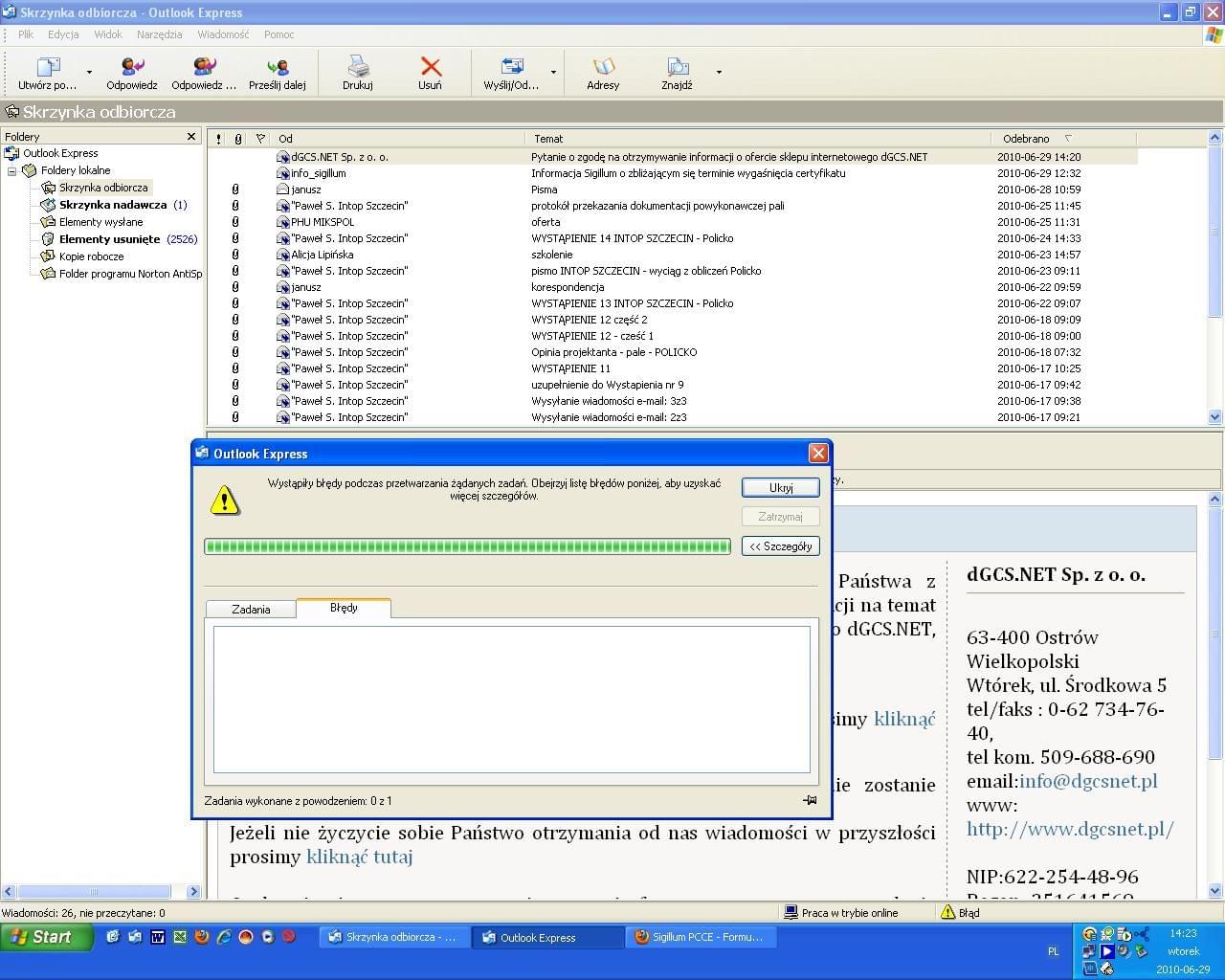
Task: Select message titled Opinia projektanta - pale - POLICKO
Action: pos(672,352)
